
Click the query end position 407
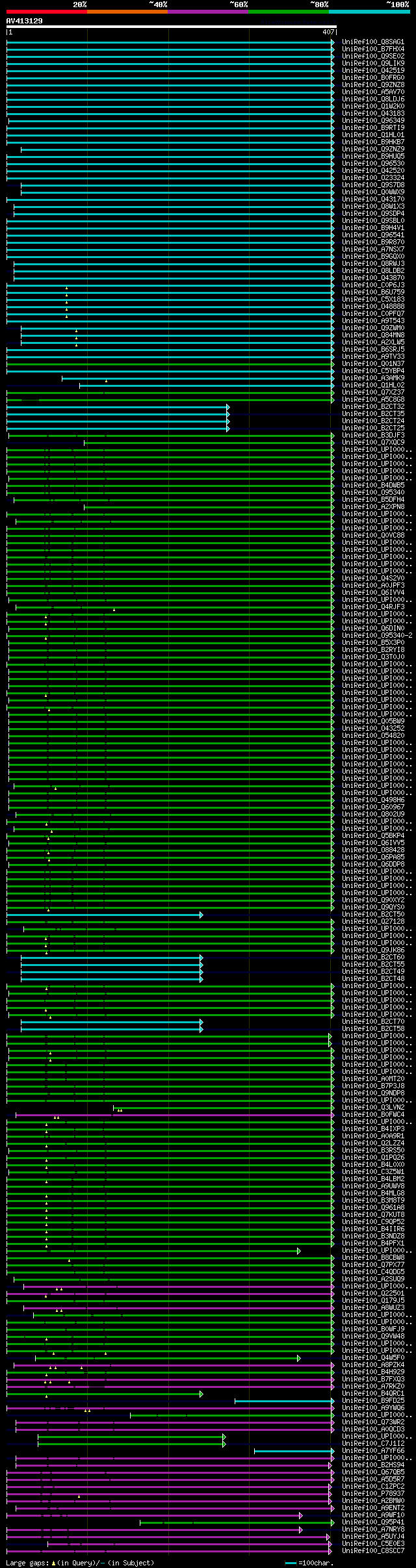pos(328,32)
